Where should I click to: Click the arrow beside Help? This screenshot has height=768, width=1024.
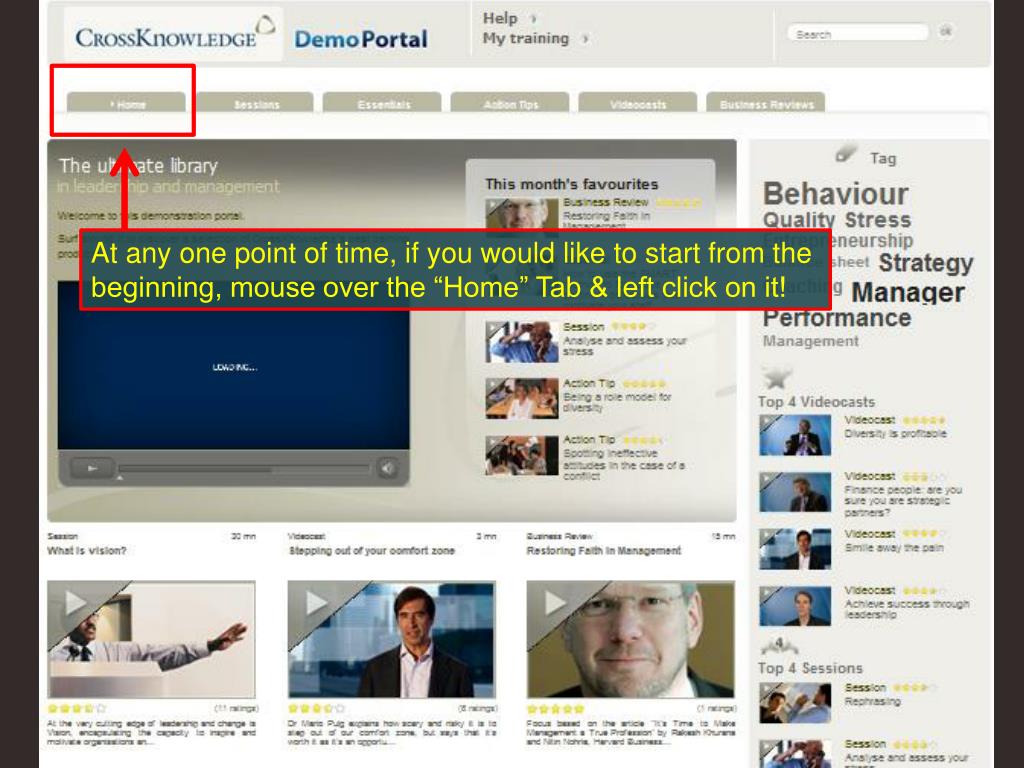[534, 19]
